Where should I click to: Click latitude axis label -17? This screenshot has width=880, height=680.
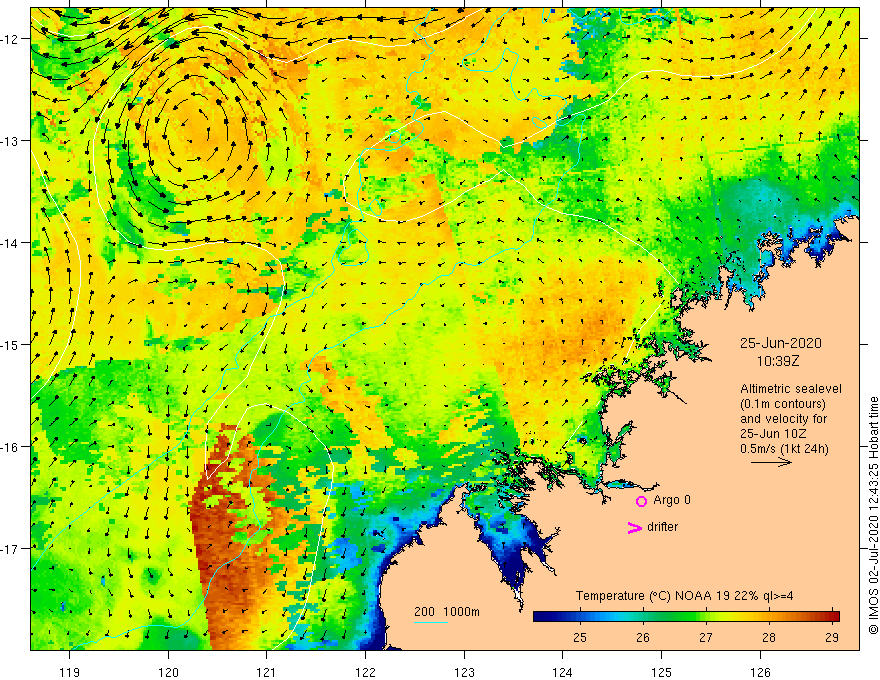pos(11,549)
